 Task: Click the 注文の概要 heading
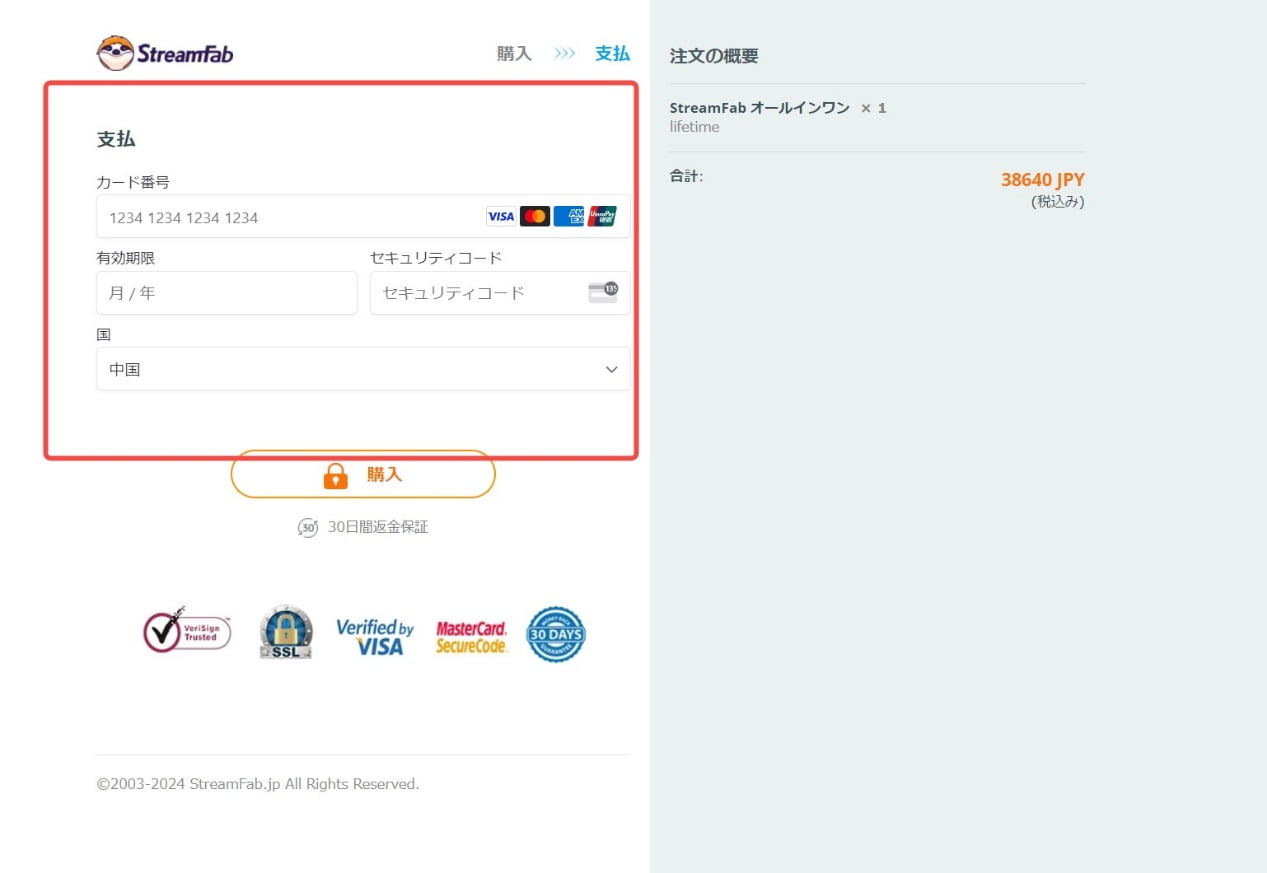[714, 56]
